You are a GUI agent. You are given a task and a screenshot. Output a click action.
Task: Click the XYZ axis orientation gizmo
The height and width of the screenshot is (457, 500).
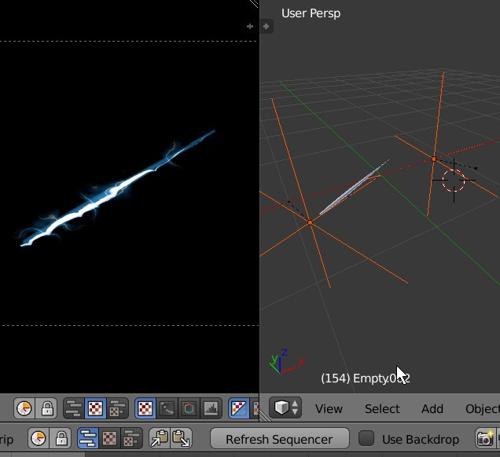point(286,362)
